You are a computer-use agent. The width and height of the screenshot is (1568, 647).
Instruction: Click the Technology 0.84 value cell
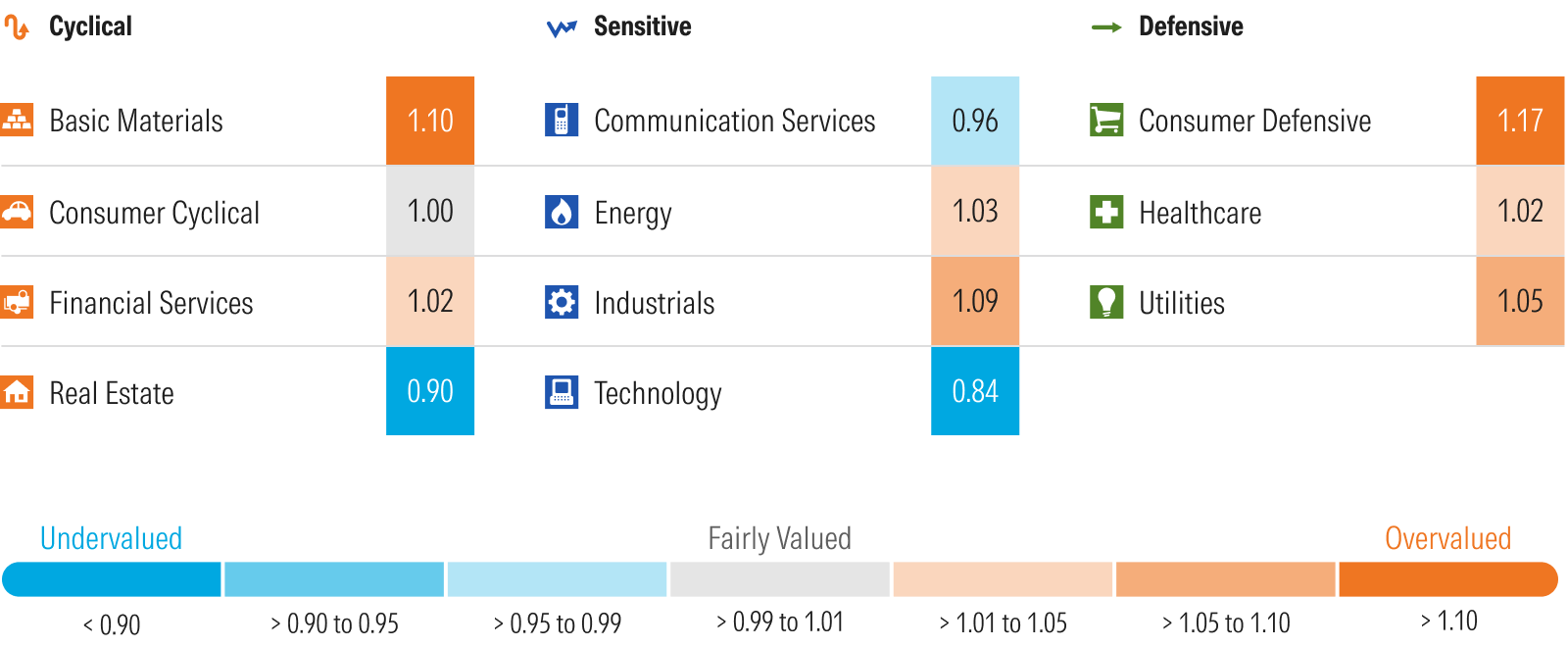tap(975, 391)
